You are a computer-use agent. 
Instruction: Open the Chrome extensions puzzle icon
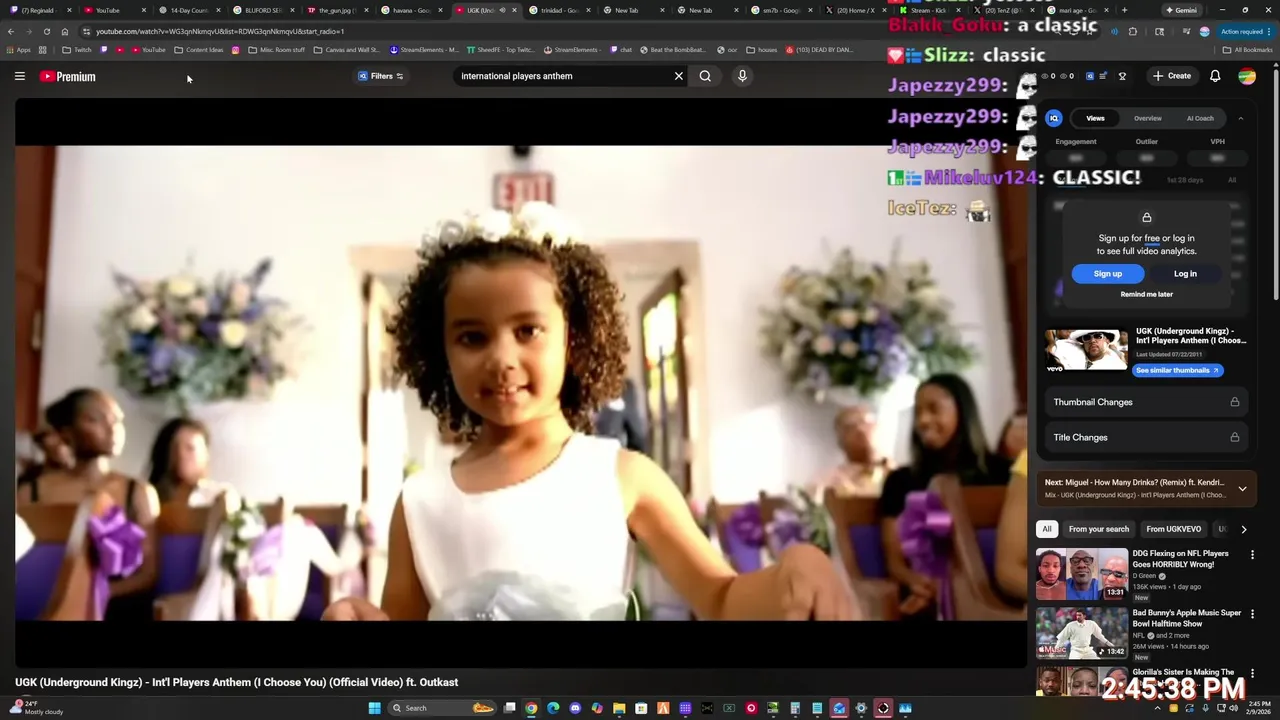click(x=1133, y=31)
